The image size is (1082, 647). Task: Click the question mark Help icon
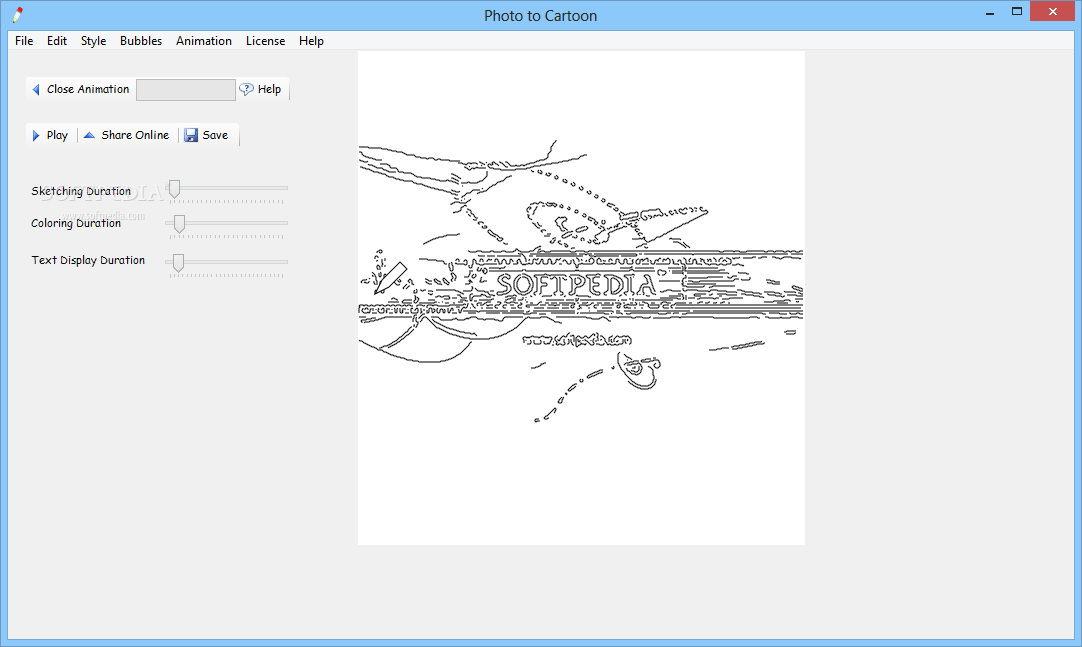(246, 89)
